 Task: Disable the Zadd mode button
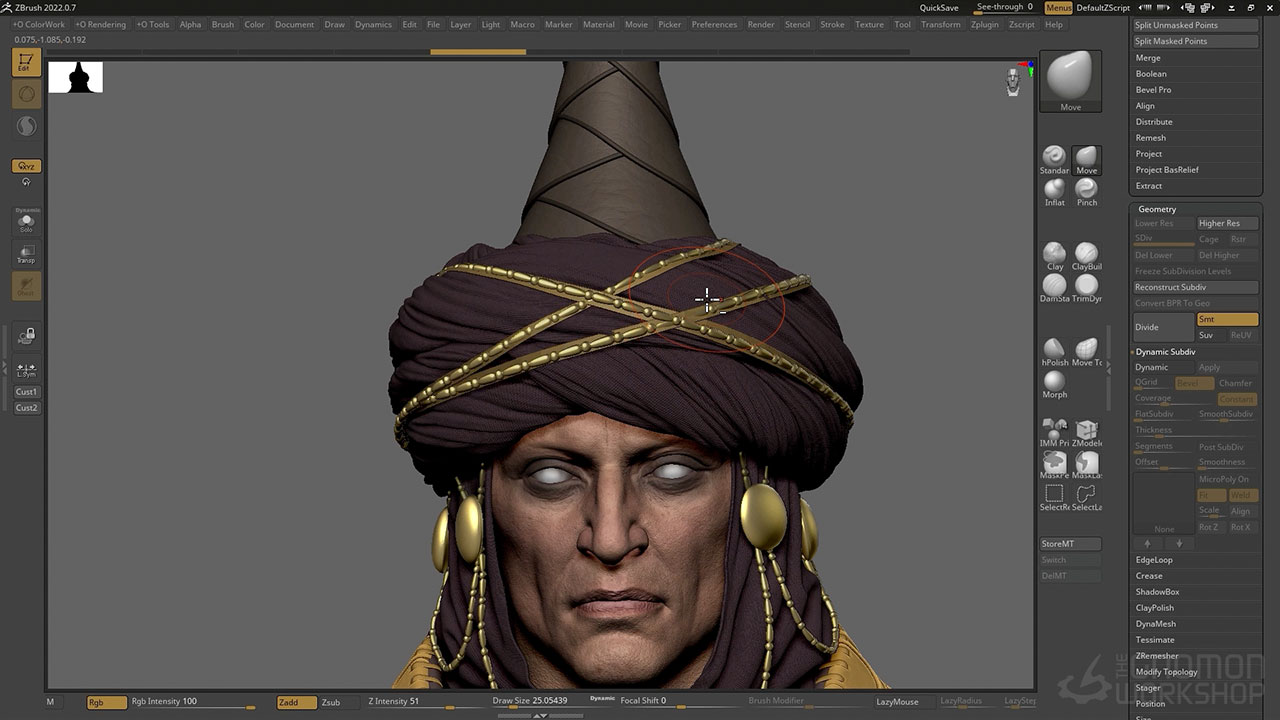295,702
